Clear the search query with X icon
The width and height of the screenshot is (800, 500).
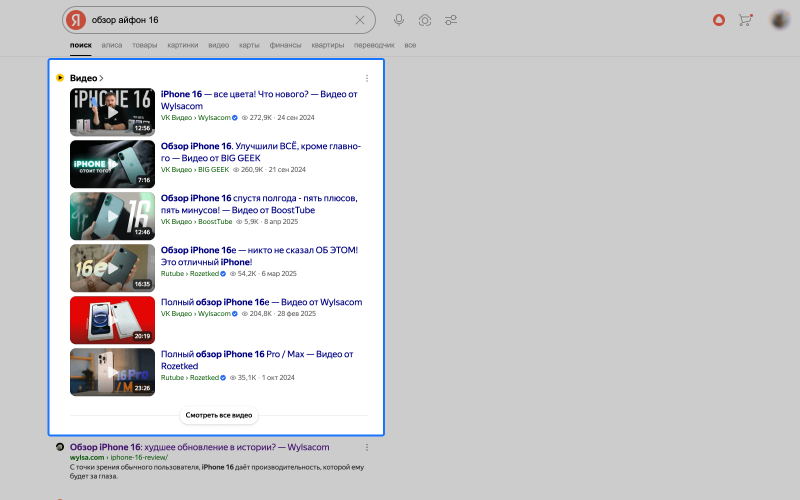360,20
